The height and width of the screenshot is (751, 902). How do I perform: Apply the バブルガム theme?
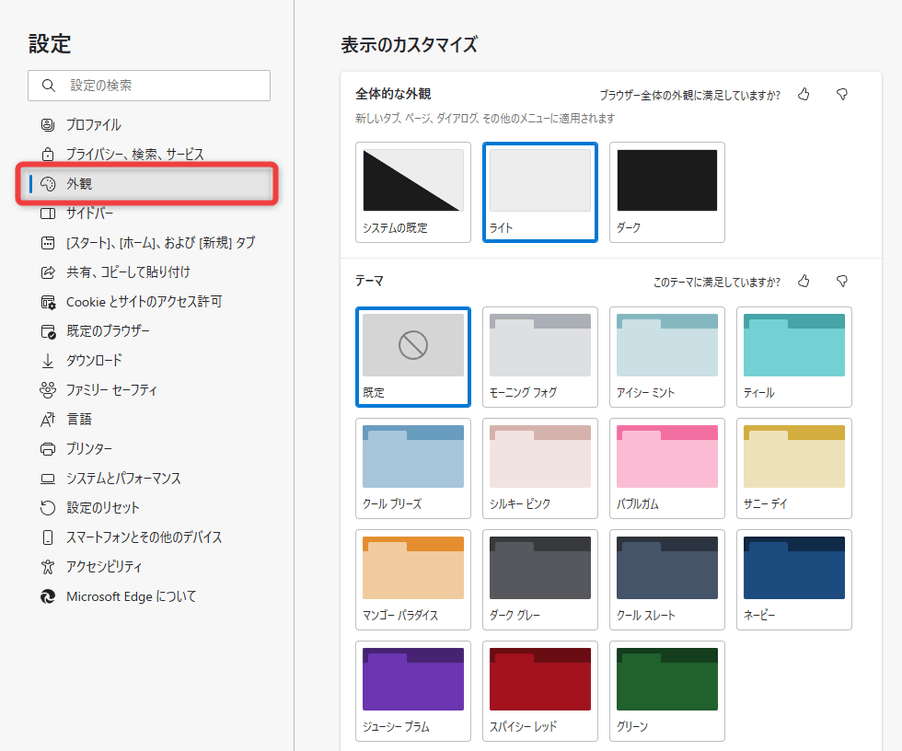pyautogui.click(x=667, y=468)
